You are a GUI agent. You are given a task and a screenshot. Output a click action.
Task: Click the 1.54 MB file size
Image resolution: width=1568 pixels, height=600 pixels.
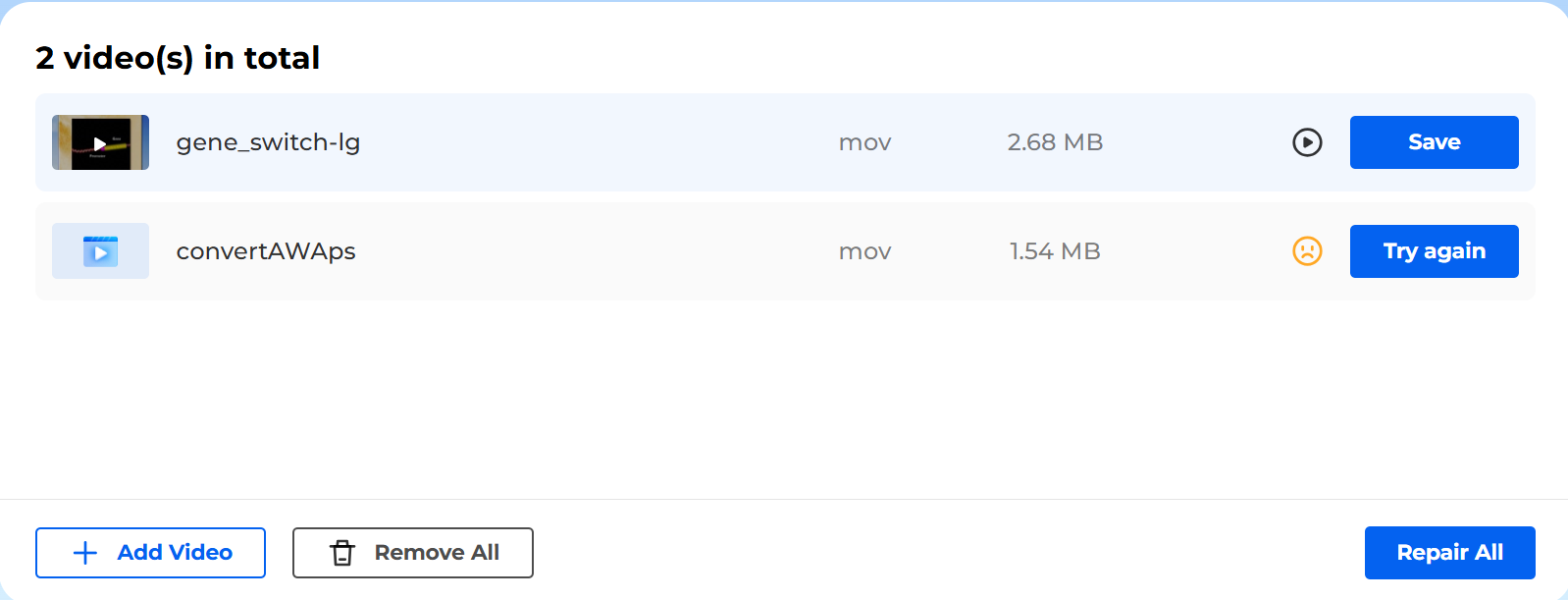click(1055, 251)
